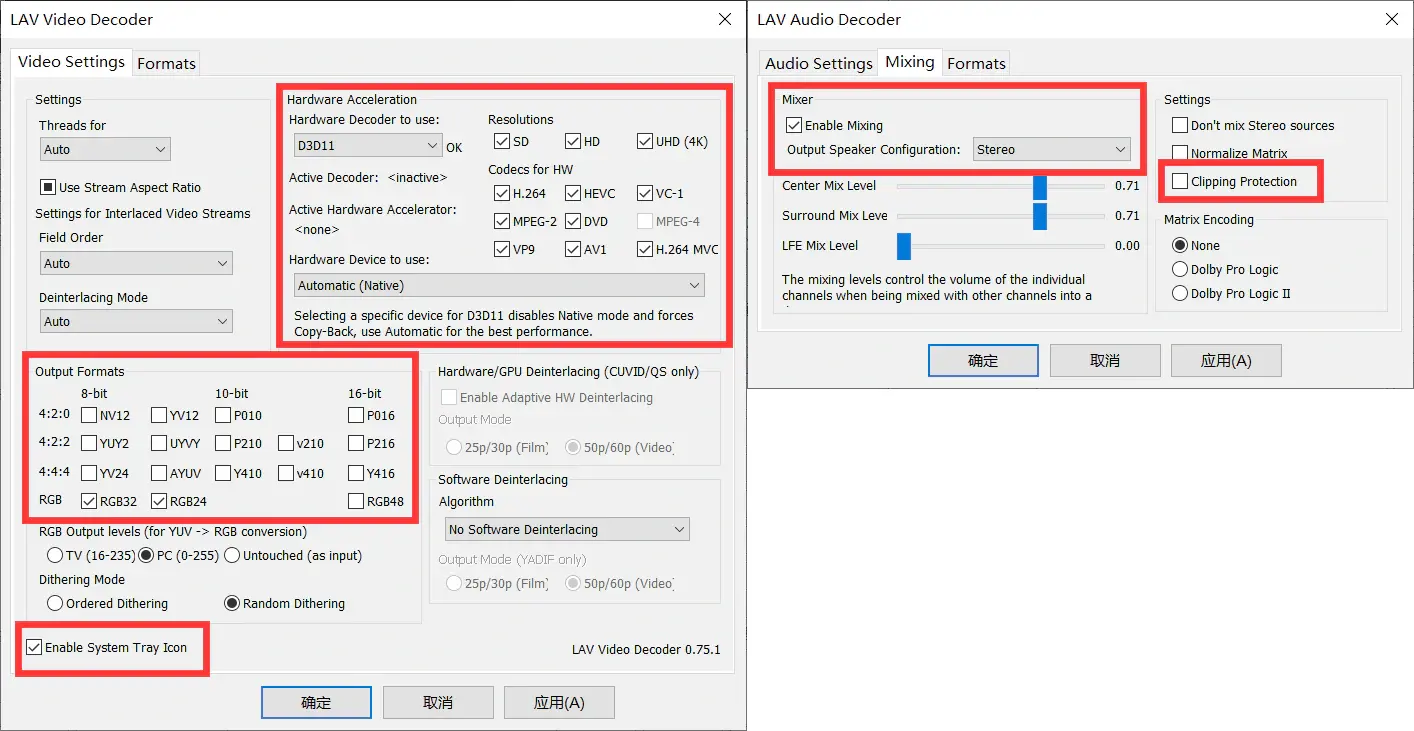Toggle Use Stream Aspect Ratio checkbox
This screenshot has width=1414, height=731.
47,187
